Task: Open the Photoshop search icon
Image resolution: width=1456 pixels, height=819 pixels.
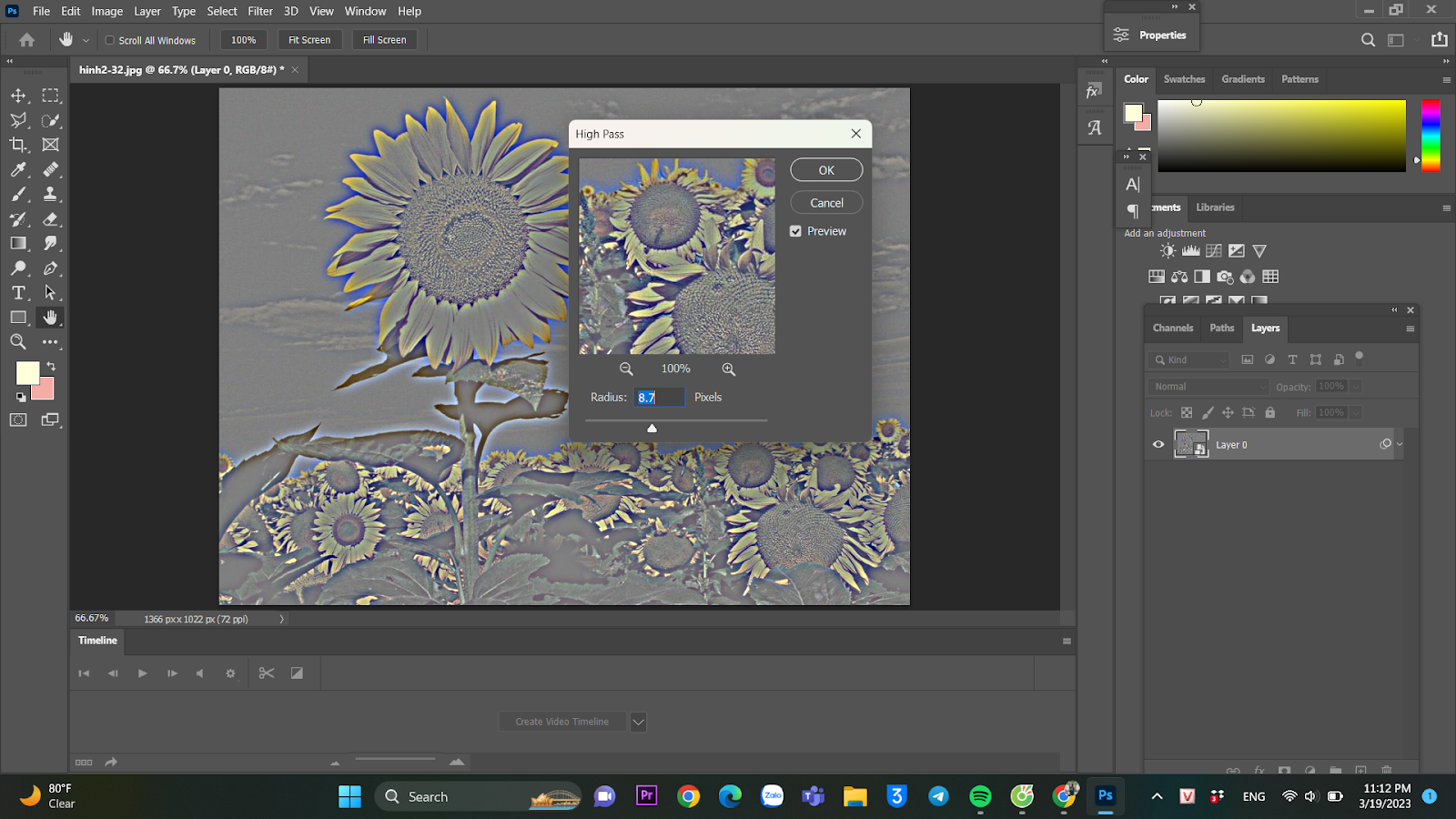Action: [x=1368, y=40]
